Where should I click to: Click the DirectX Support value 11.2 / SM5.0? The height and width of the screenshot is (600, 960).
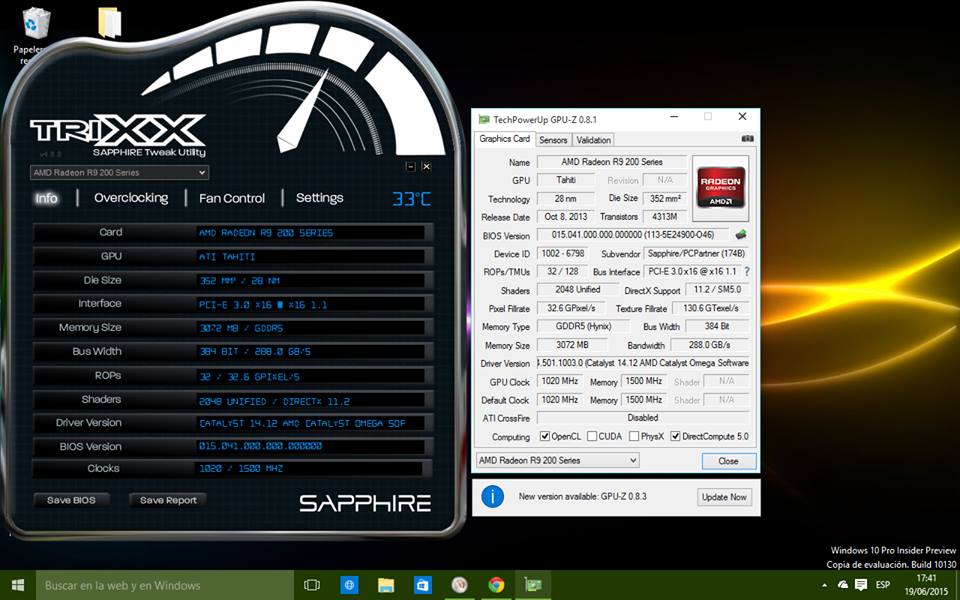point(717,290)
